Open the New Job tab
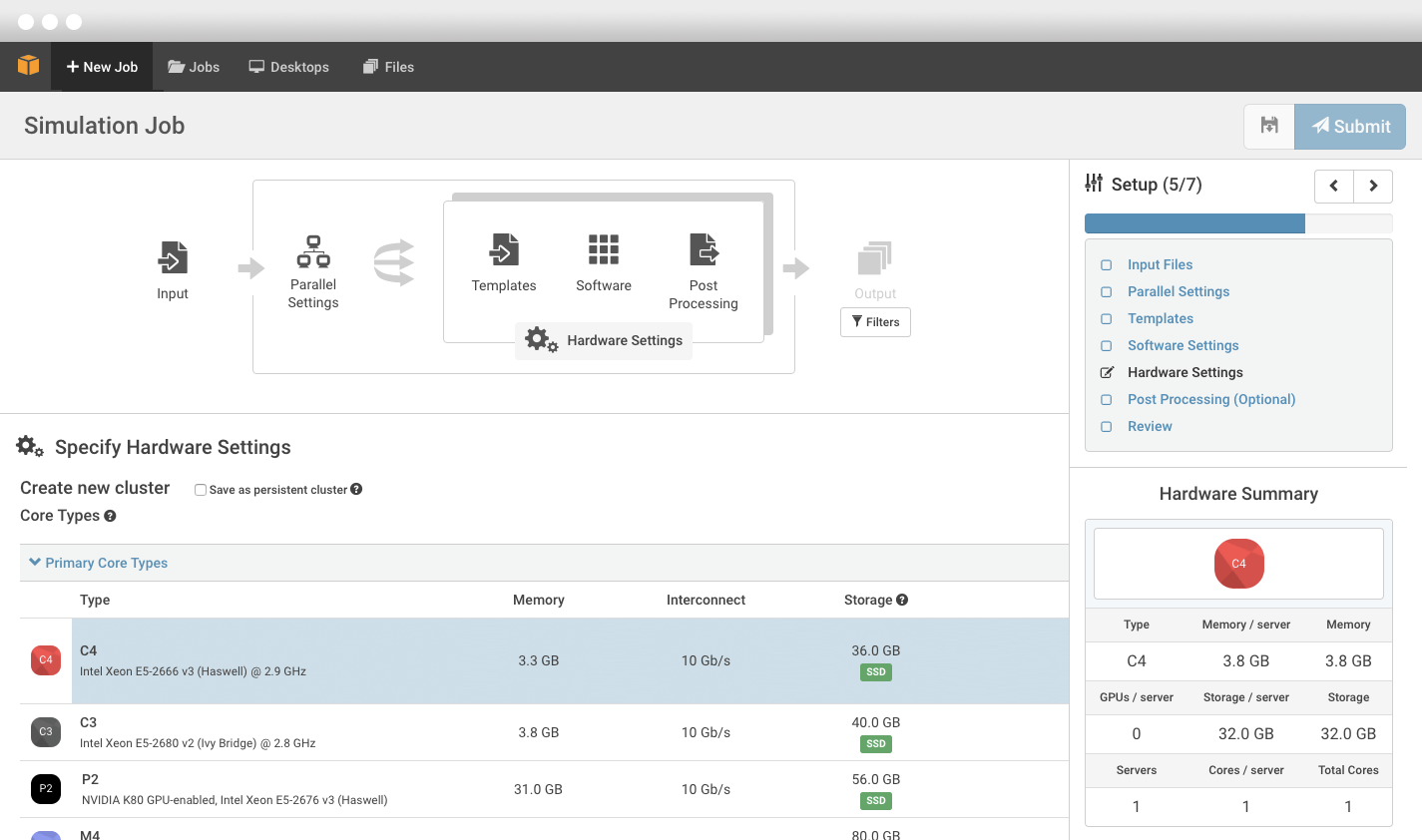The width and height of the screenshot is (1422, 840). tap(102, 67)
